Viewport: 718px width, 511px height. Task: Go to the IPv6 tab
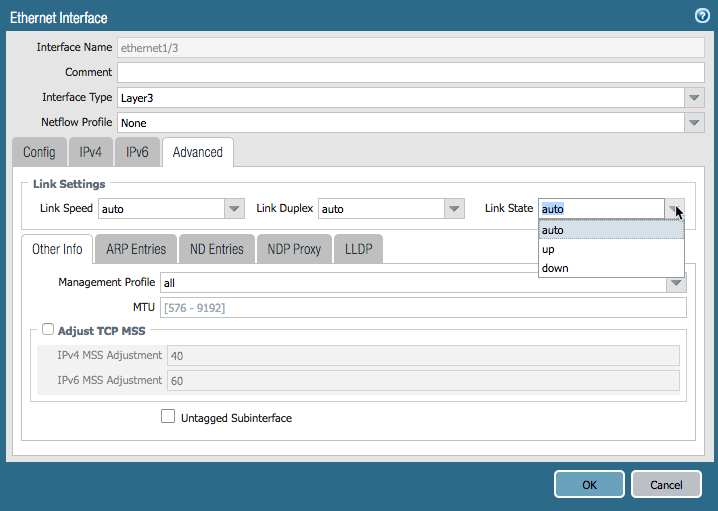[137, 152]
